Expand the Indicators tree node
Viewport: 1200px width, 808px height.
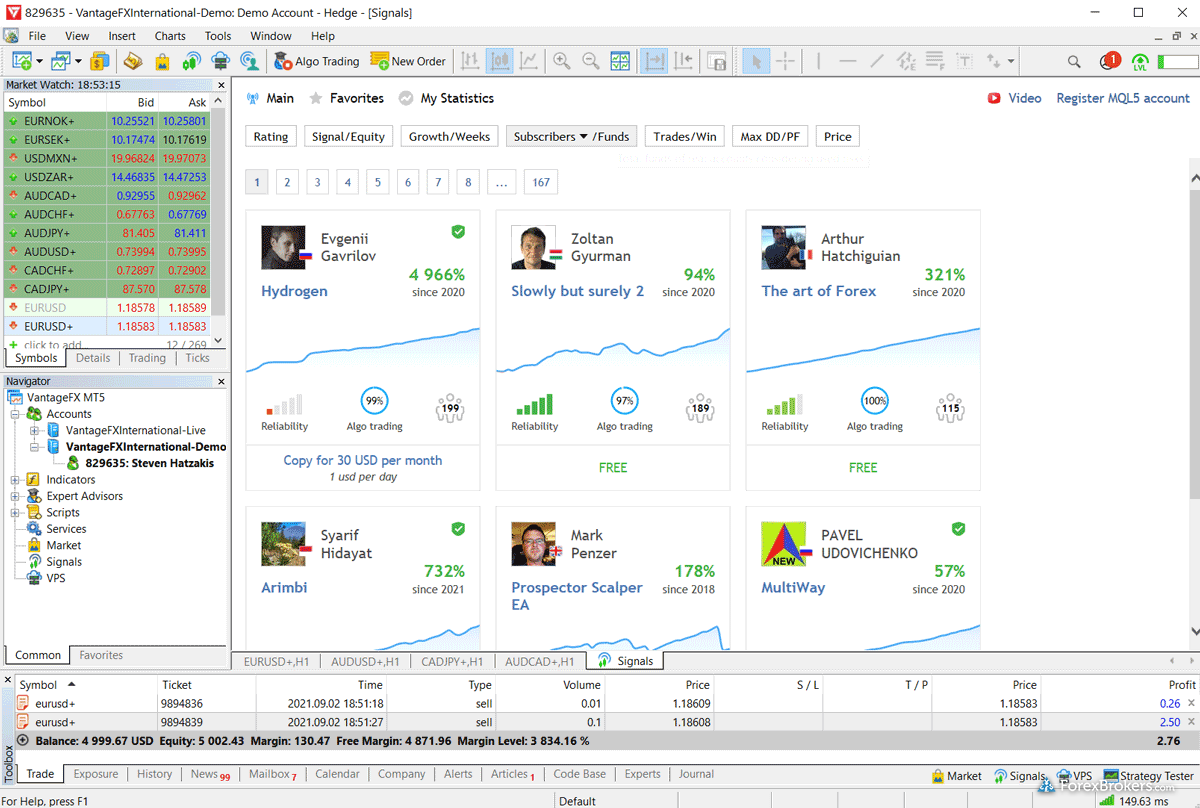pyautogui.click(x=16, y=480)
